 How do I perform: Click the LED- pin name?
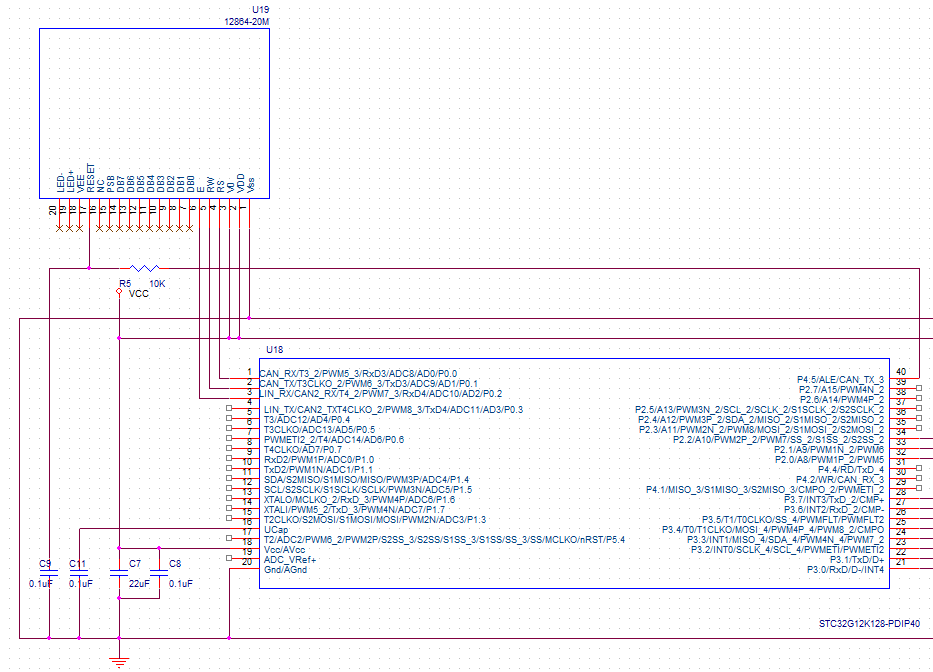pyautogui.click(x=61, y=182)
